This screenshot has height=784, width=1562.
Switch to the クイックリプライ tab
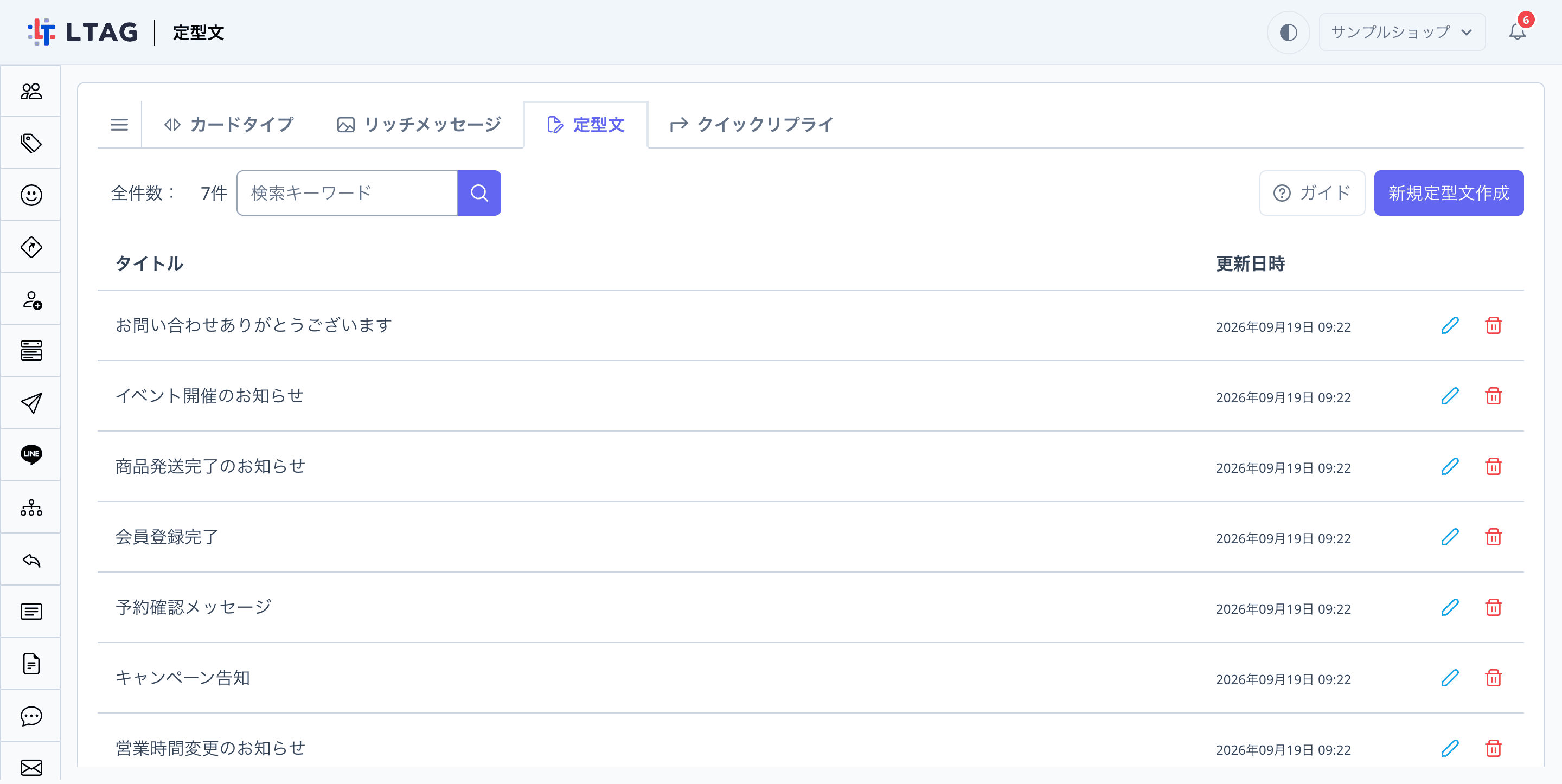tap(752, 125)
